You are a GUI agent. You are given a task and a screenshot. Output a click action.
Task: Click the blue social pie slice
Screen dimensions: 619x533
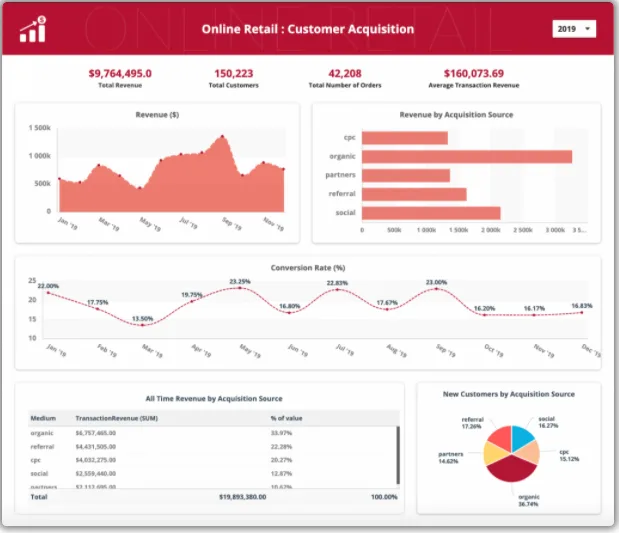[521, 437]
